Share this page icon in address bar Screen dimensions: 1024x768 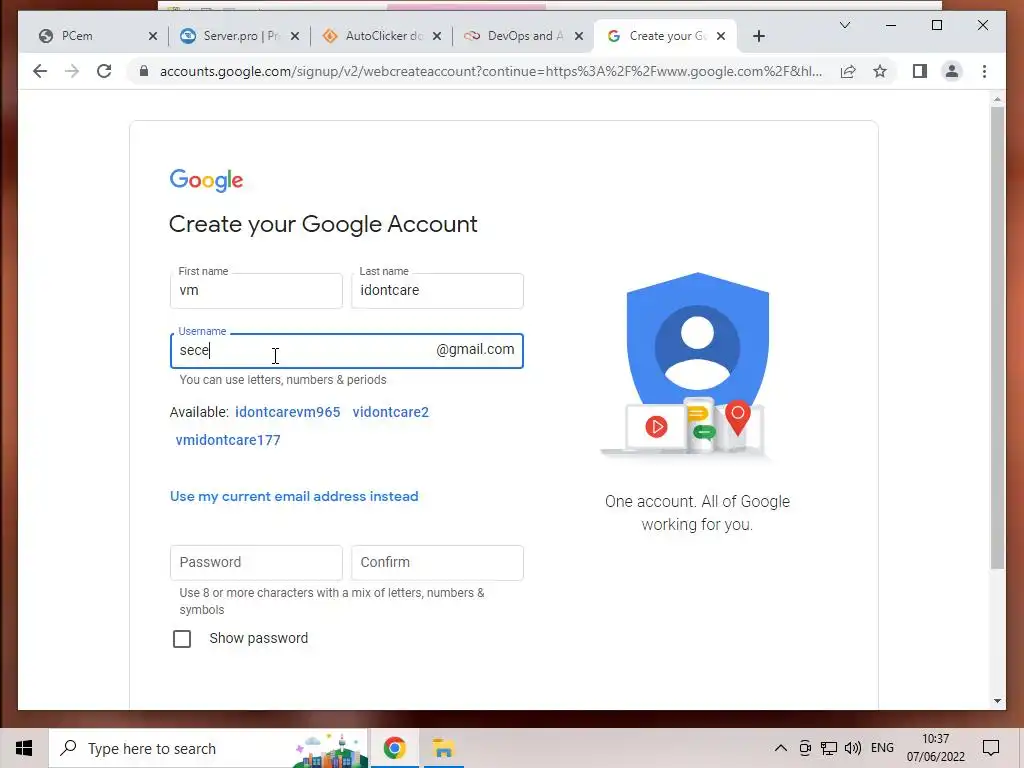pos(848,71)
